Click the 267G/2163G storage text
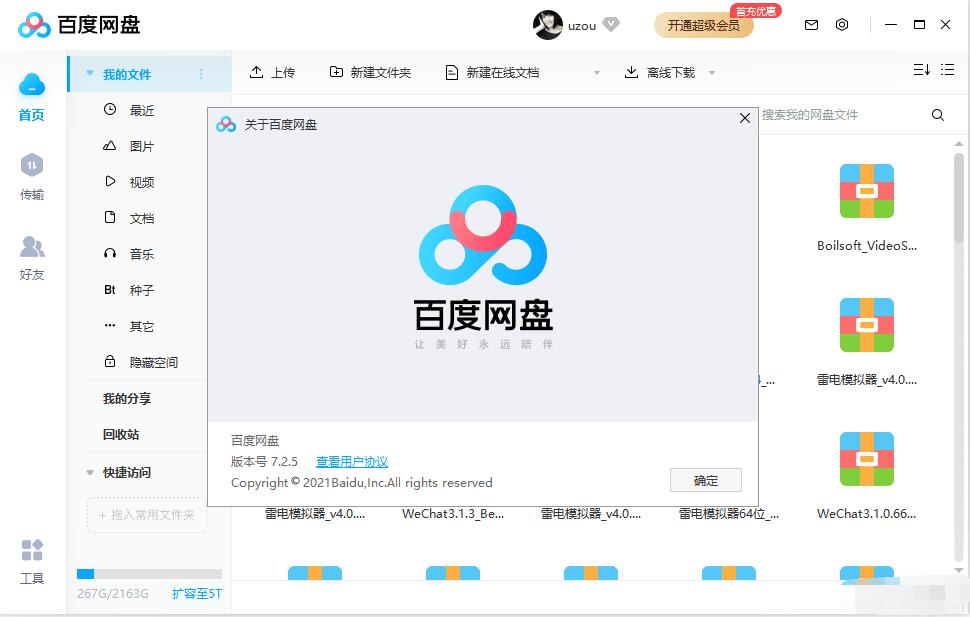Screen dimensions: 970x617 click(113, 593)
